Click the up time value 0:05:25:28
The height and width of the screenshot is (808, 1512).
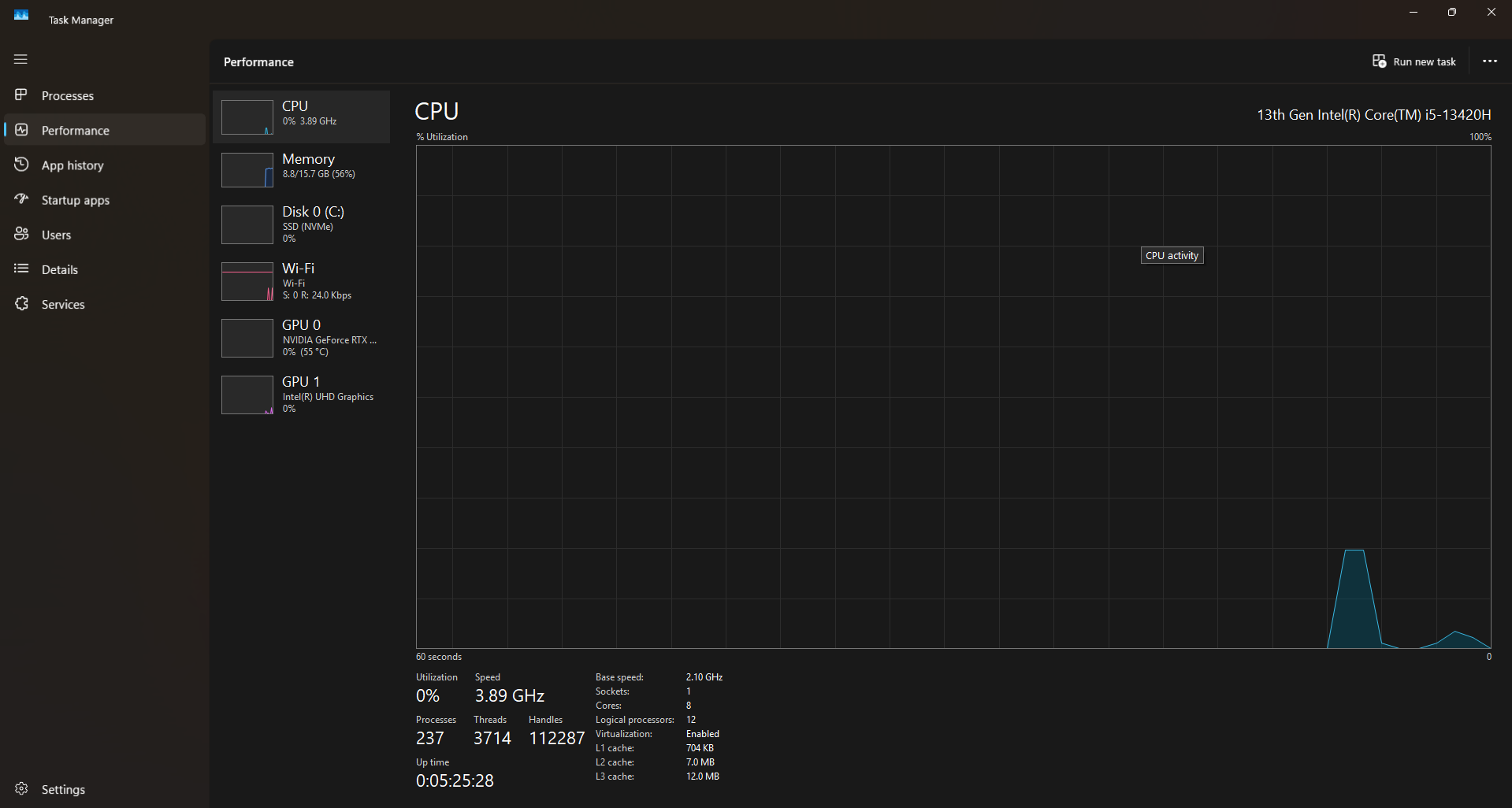[x=455, y=781]
